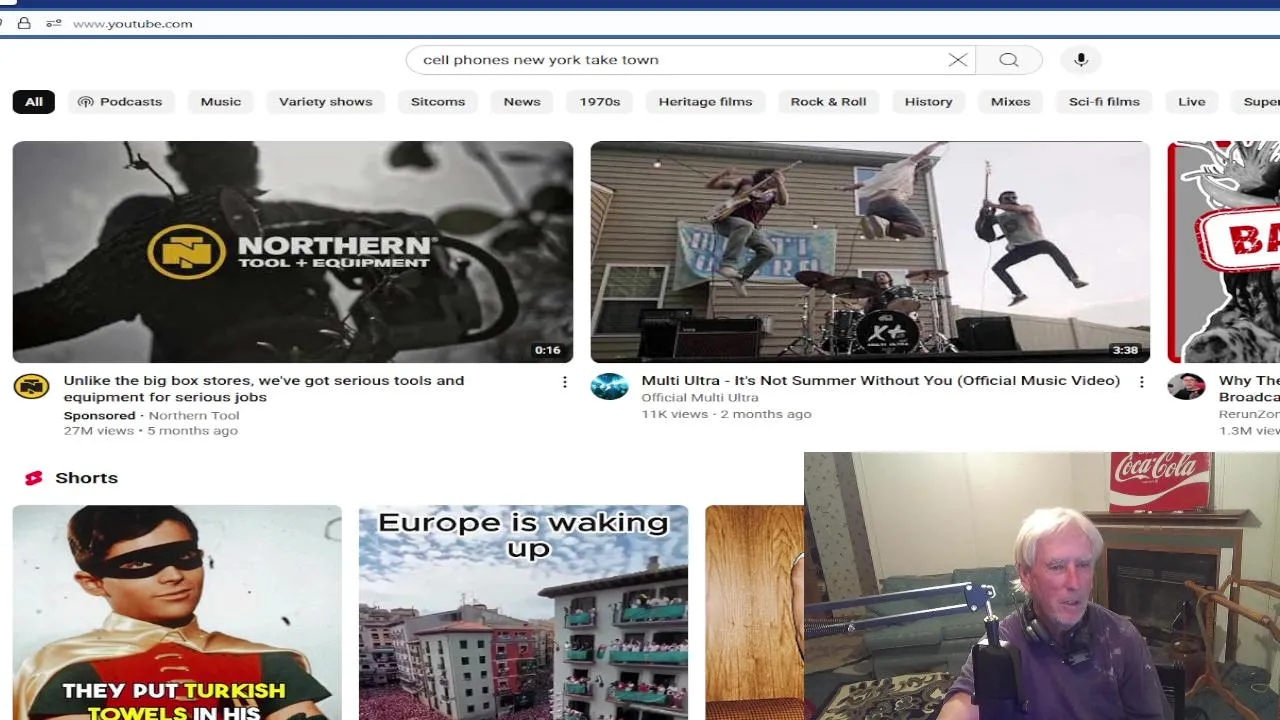The image size is (1280, 720).
Task: Choose the Mixes filter chip
Action: click(1011, 102)
